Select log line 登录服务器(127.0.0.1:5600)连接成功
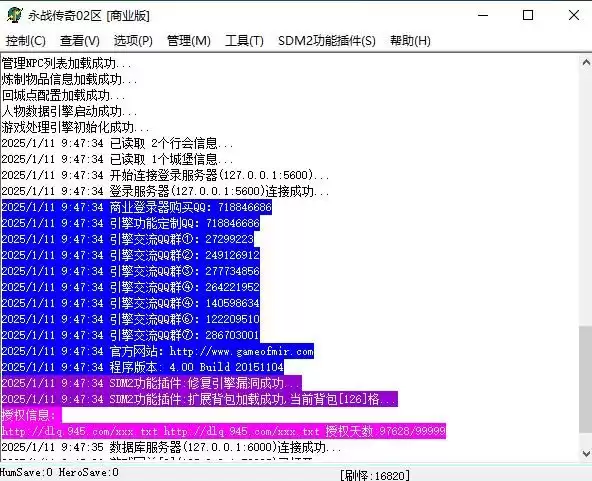 (x=165, y=191)
